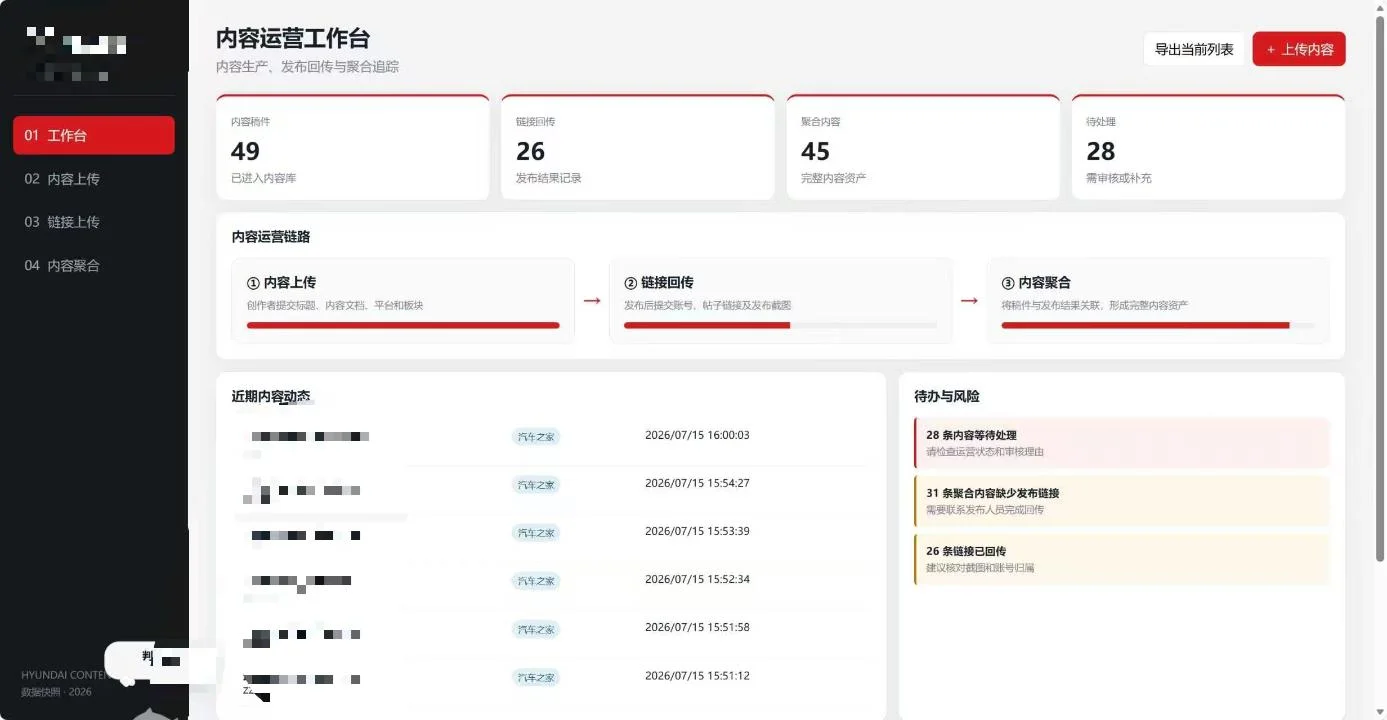Click 汽车之家 tag in 16:00:03 row

536,437
